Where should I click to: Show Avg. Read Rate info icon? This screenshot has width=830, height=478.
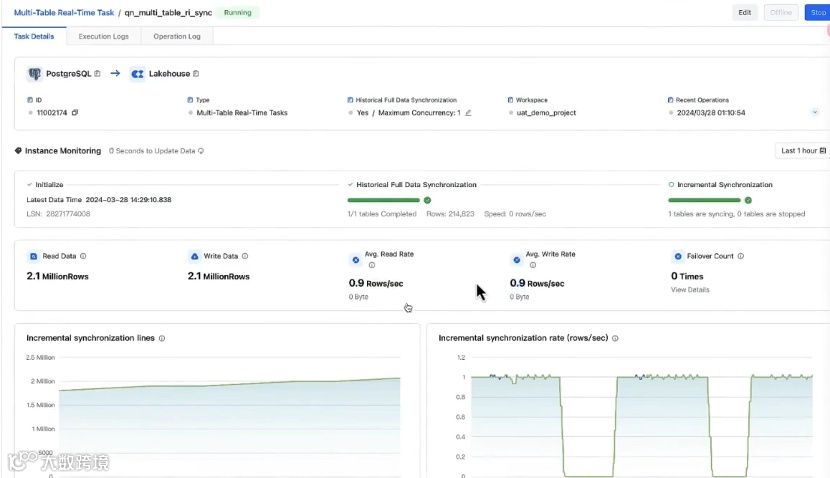coord(372,265)
